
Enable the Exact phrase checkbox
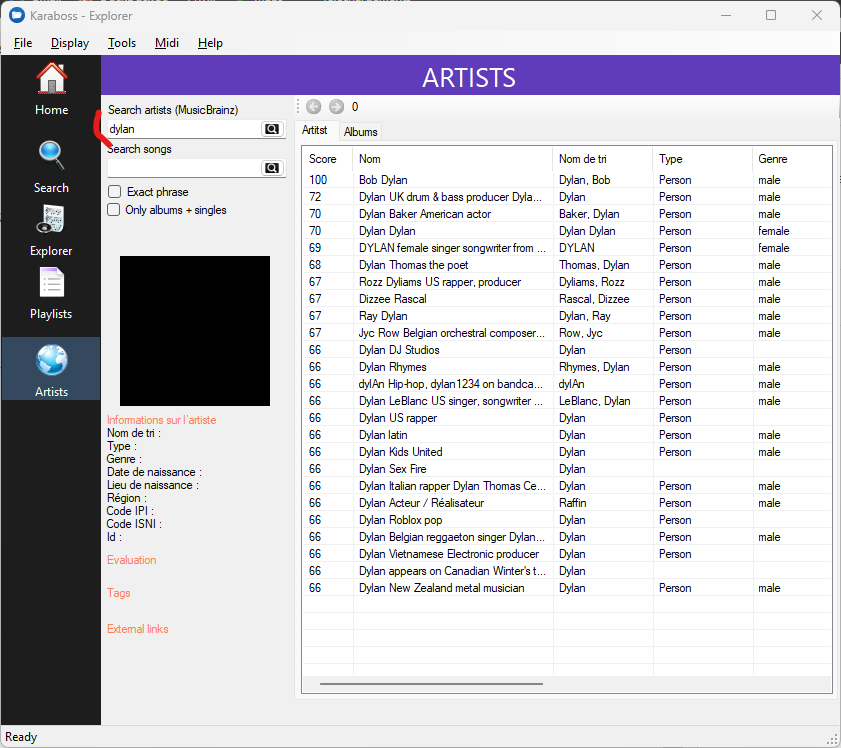pos(115,192)
